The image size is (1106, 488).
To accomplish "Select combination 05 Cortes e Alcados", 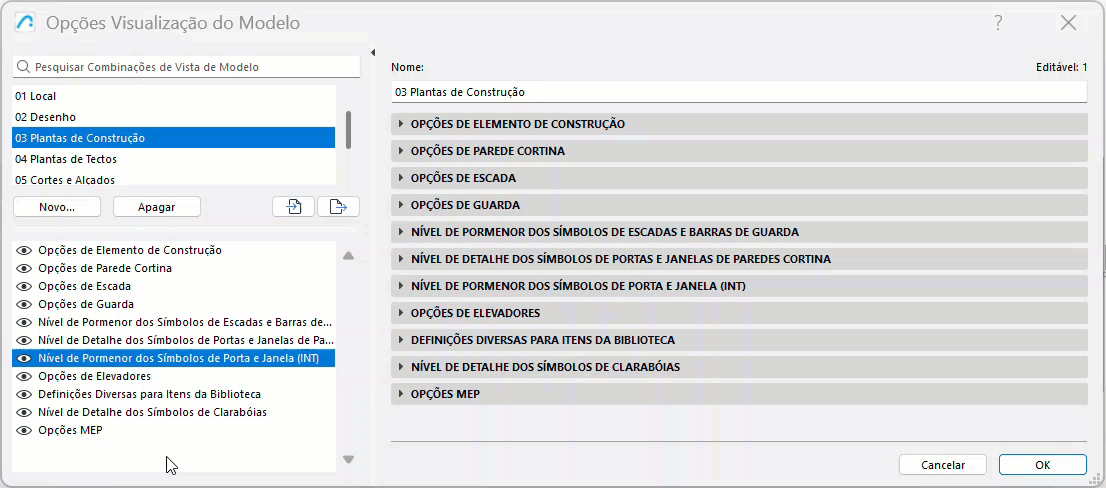I will click(174, 179).
